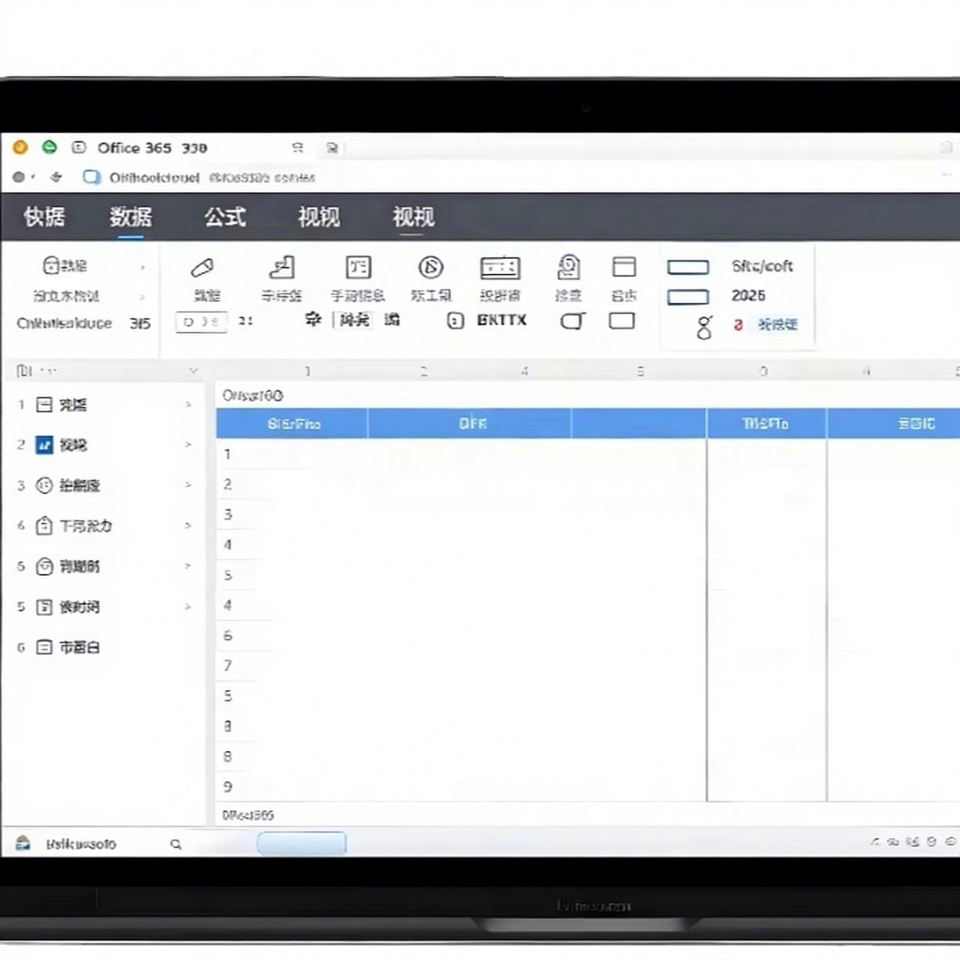Select the clipboard icon beside 下月
Screen dimensions: 960x960
[x=44, y=526]
